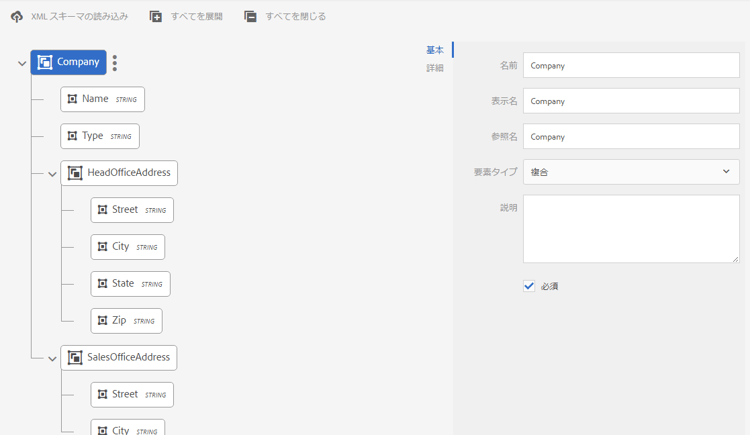Select the Zip label in tree

(119, 320)
